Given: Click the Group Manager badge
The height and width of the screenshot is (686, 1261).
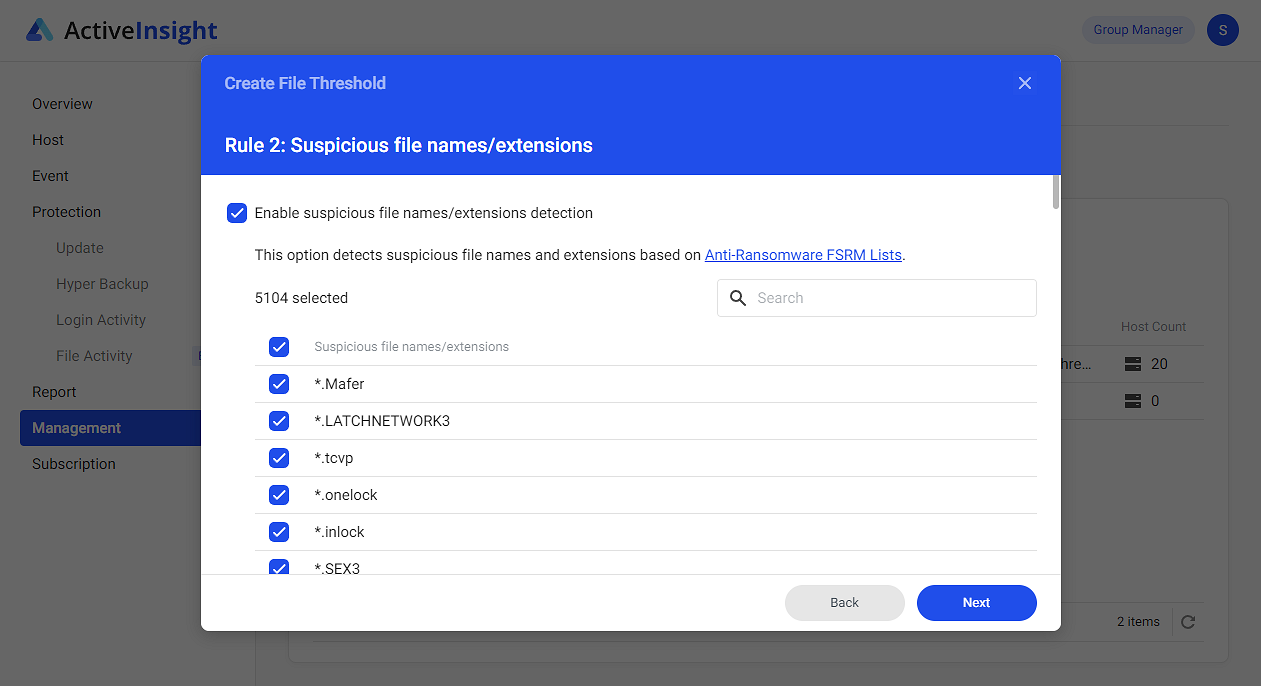Looking at the screenshot, I should pyautogui.click(x=1137, y=30).
